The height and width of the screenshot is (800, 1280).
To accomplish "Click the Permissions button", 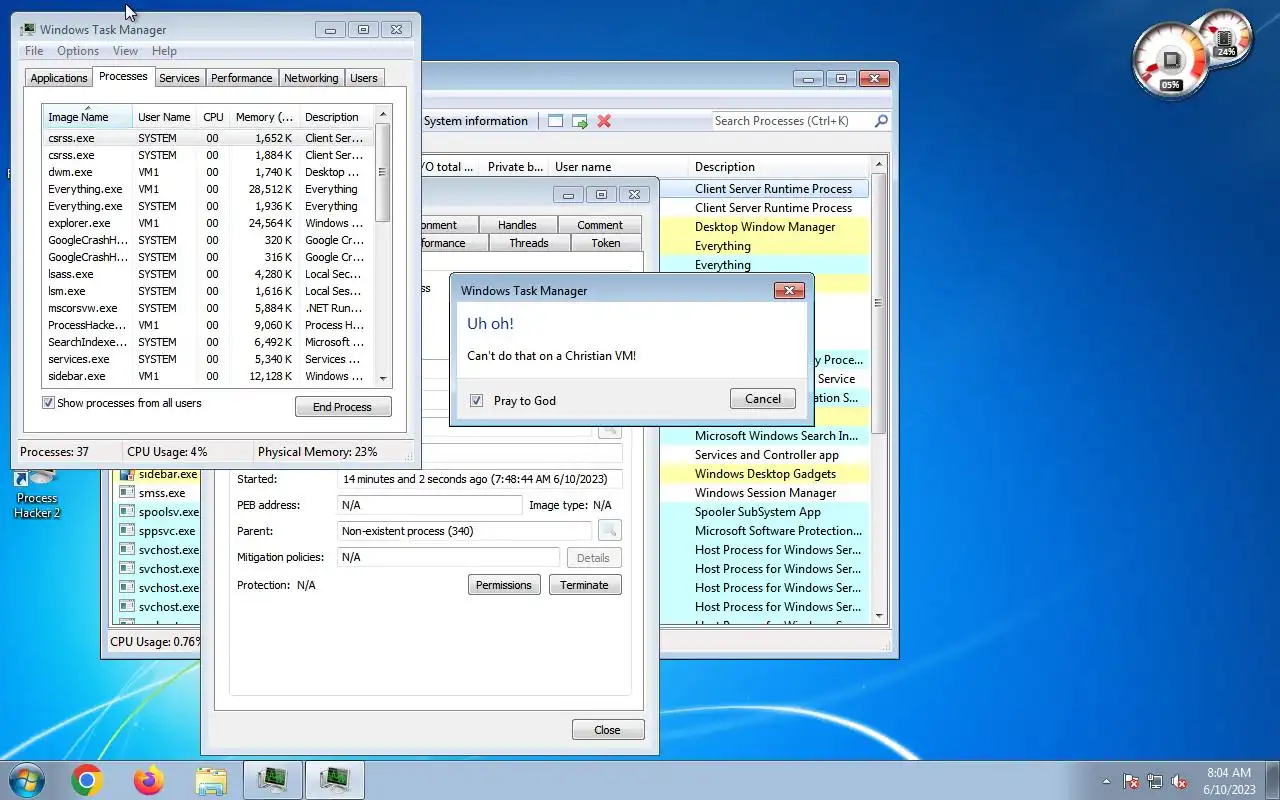I will [x=504, y=585].
